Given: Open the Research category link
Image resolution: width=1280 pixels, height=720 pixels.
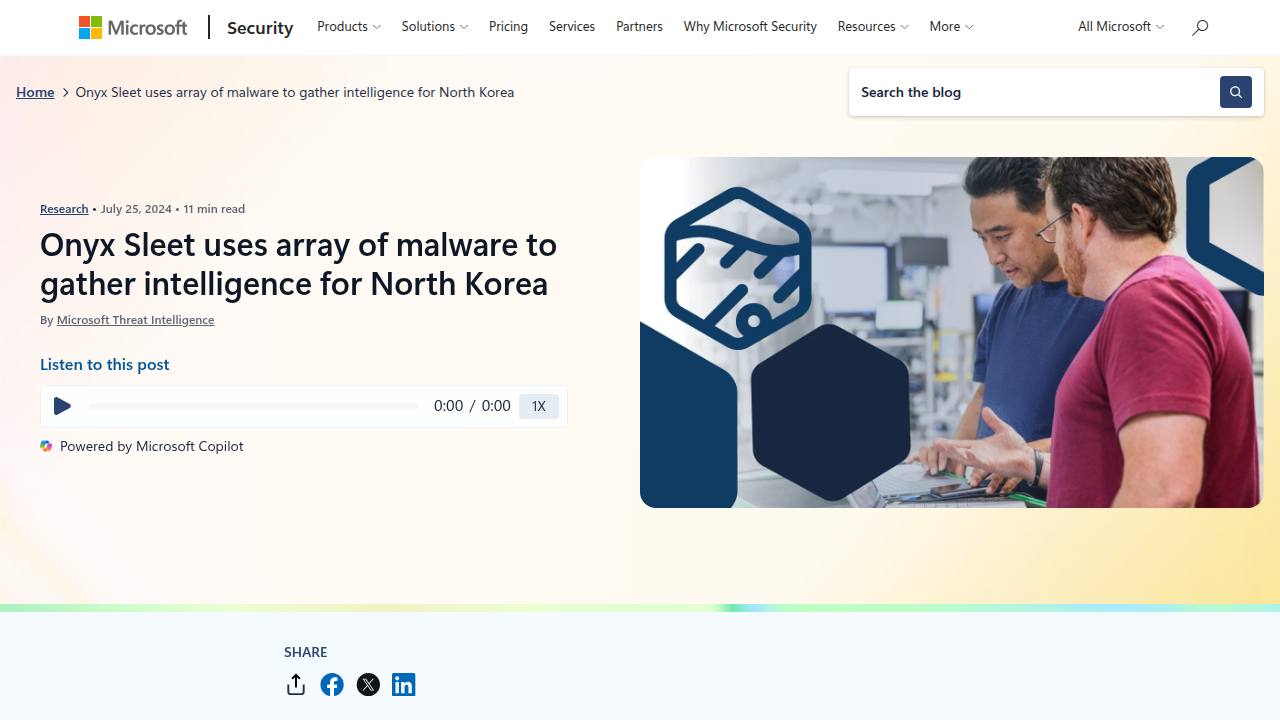Looking at the screenshot, I should click(x=64, y=209).
